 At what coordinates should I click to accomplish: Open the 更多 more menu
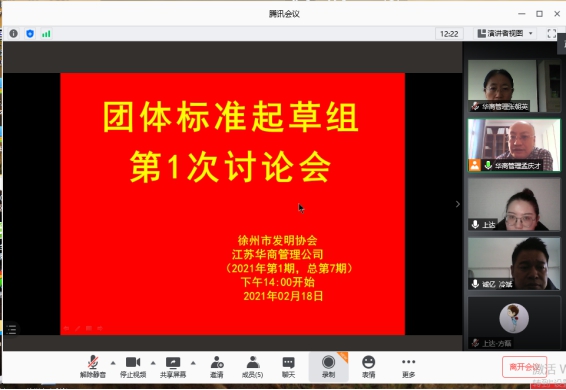coord(408,367)
